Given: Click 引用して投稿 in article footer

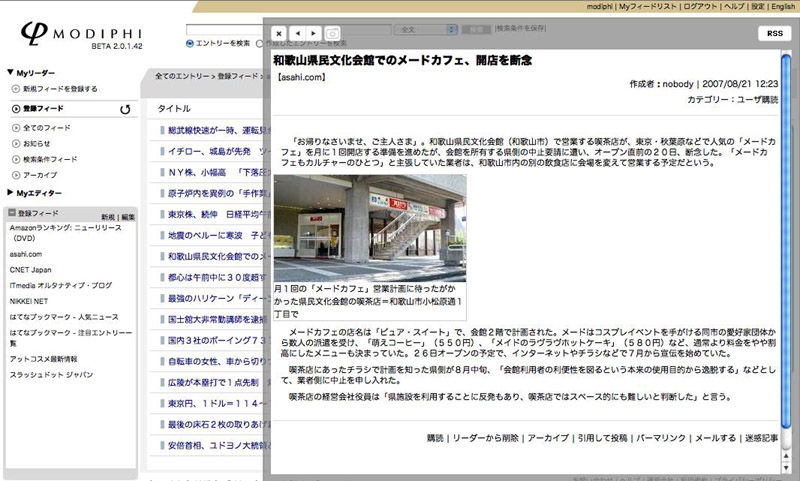Looking at the screenshot, I should point(602,438).
